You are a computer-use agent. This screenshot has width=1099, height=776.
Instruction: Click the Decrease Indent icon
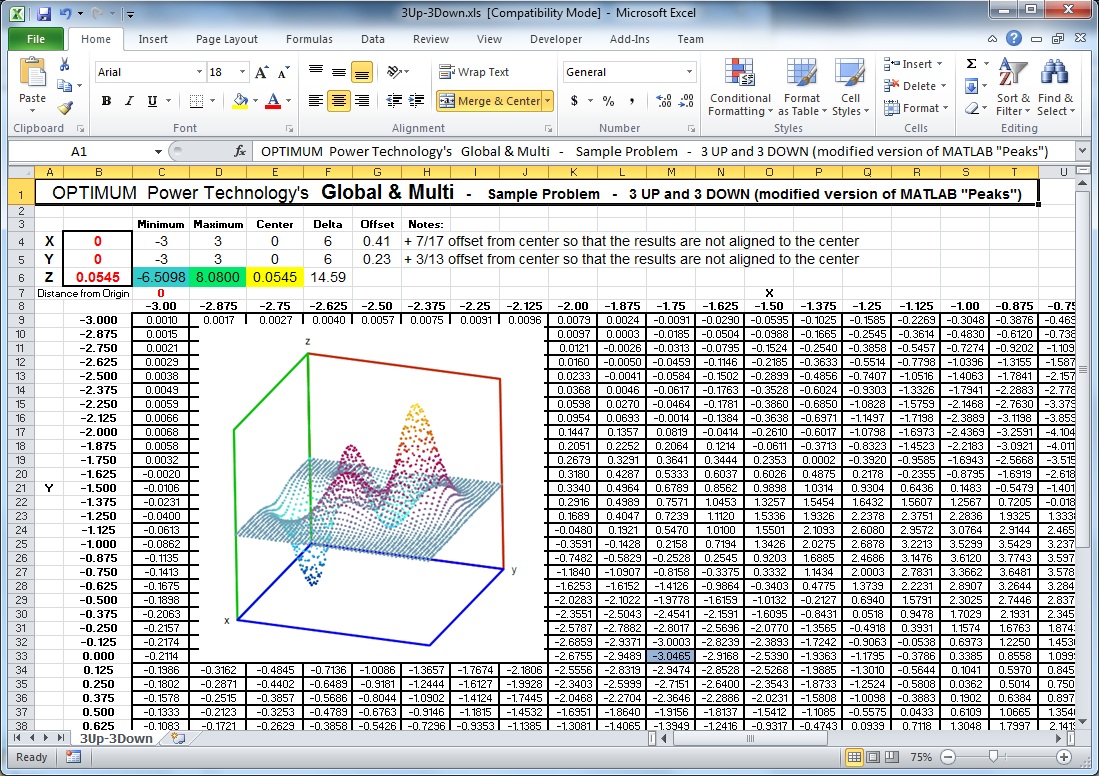coord(394,101)
